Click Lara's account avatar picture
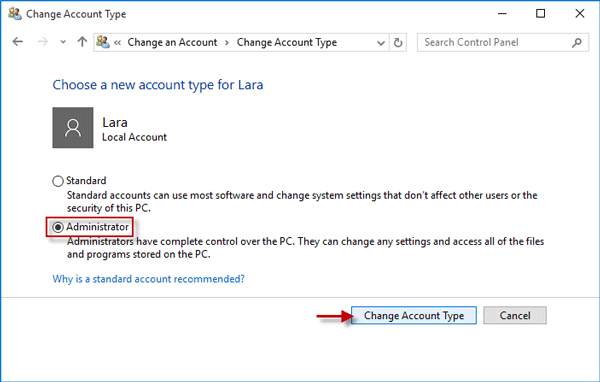The width and height of the screenshot is (600, 382). click(73, 127)
